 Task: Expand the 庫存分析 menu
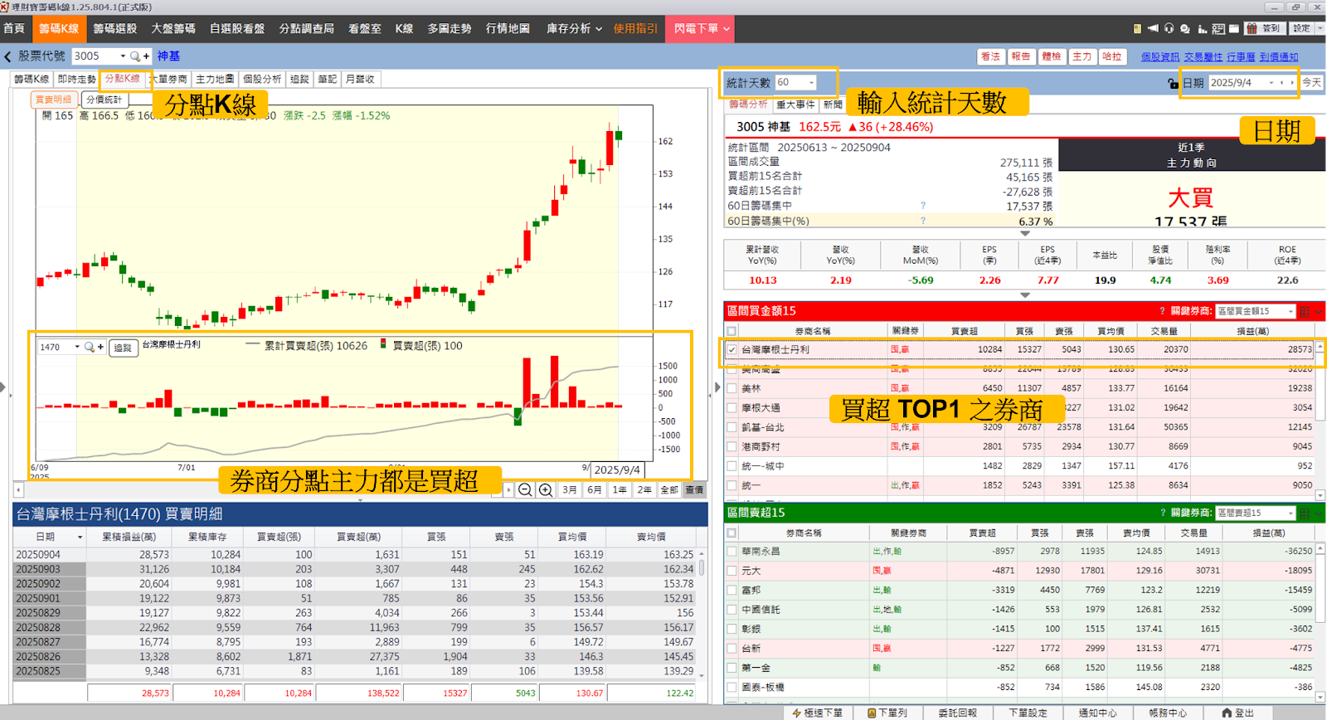[x=574, y=29]
